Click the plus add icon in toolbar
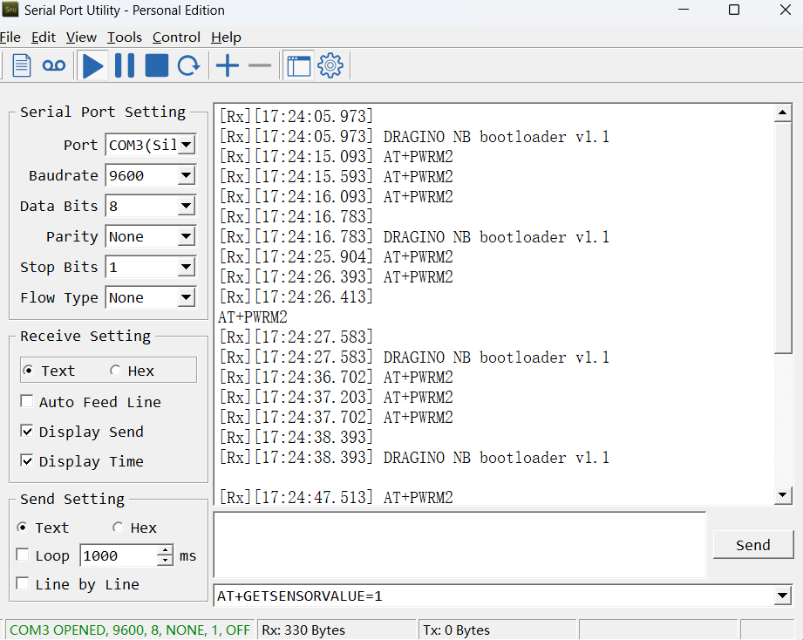The height and width of the screenshot is (640, 803). [x=227, y=66]
